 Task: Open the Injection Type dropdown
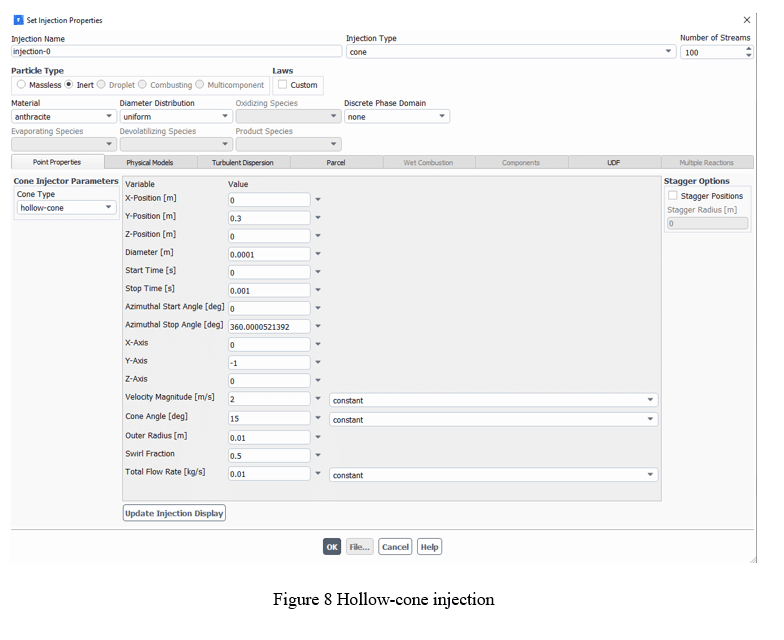point(510,52)
